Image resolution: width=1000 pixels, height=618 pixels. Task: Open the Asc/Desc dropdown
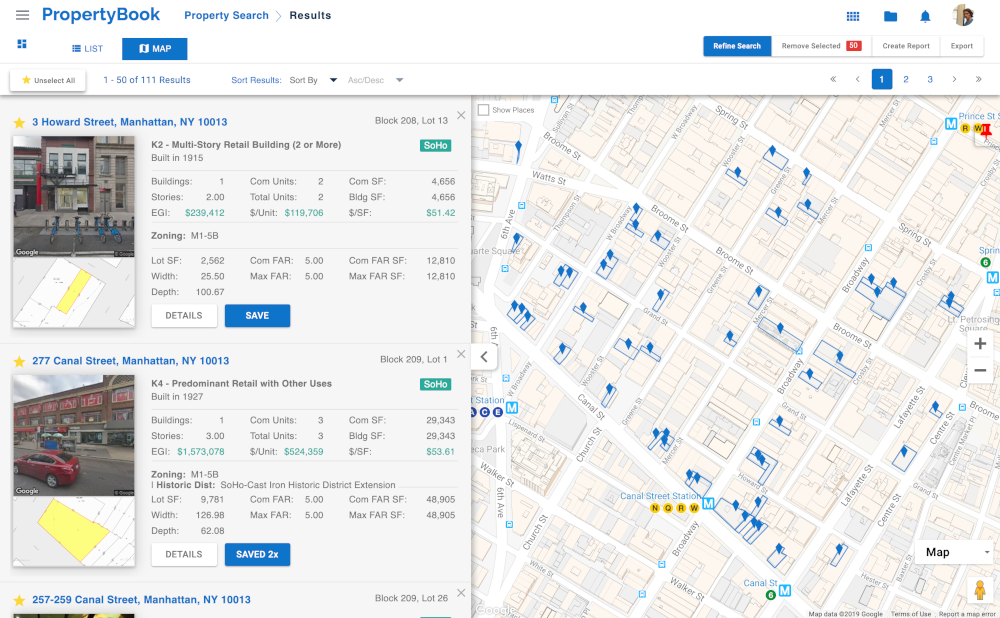click(375, 80)
